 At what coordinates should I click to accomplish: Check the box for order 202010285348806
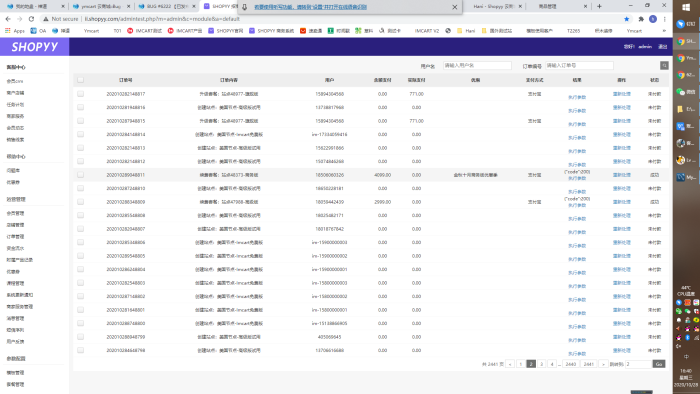[x=80, y=242]
